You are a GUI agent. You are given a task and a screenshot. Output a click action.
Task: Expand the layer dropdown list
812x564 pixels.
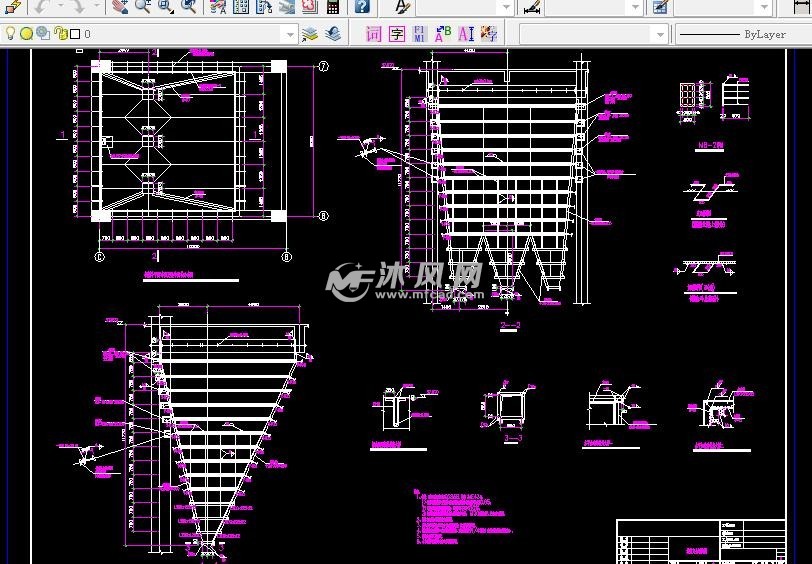click(x=291, y=34)
